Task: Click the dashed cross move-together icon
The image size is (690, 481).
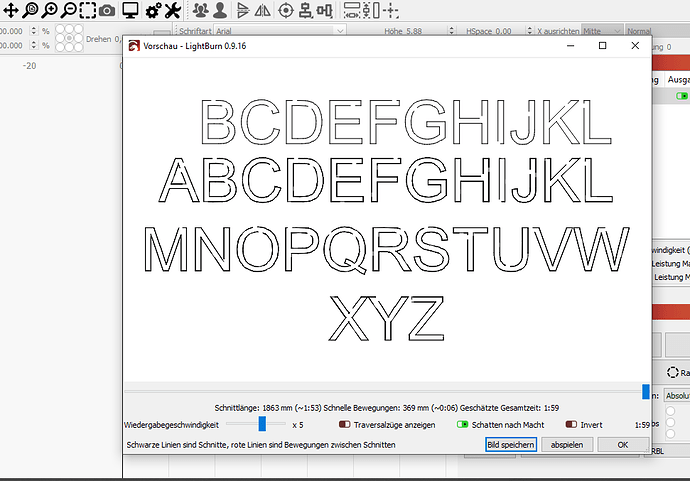Action: (391, 10)
